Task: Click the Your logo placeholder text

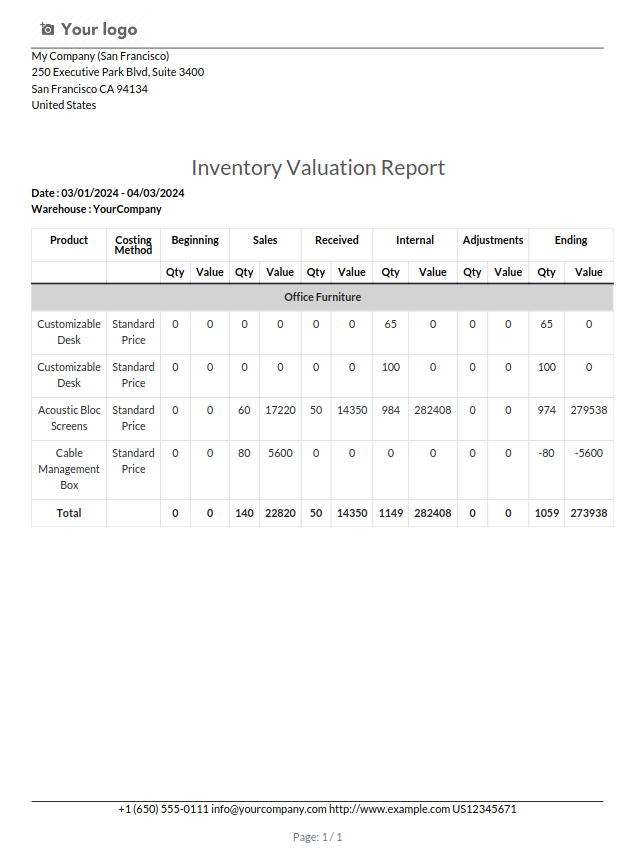Action: point(99,29)
